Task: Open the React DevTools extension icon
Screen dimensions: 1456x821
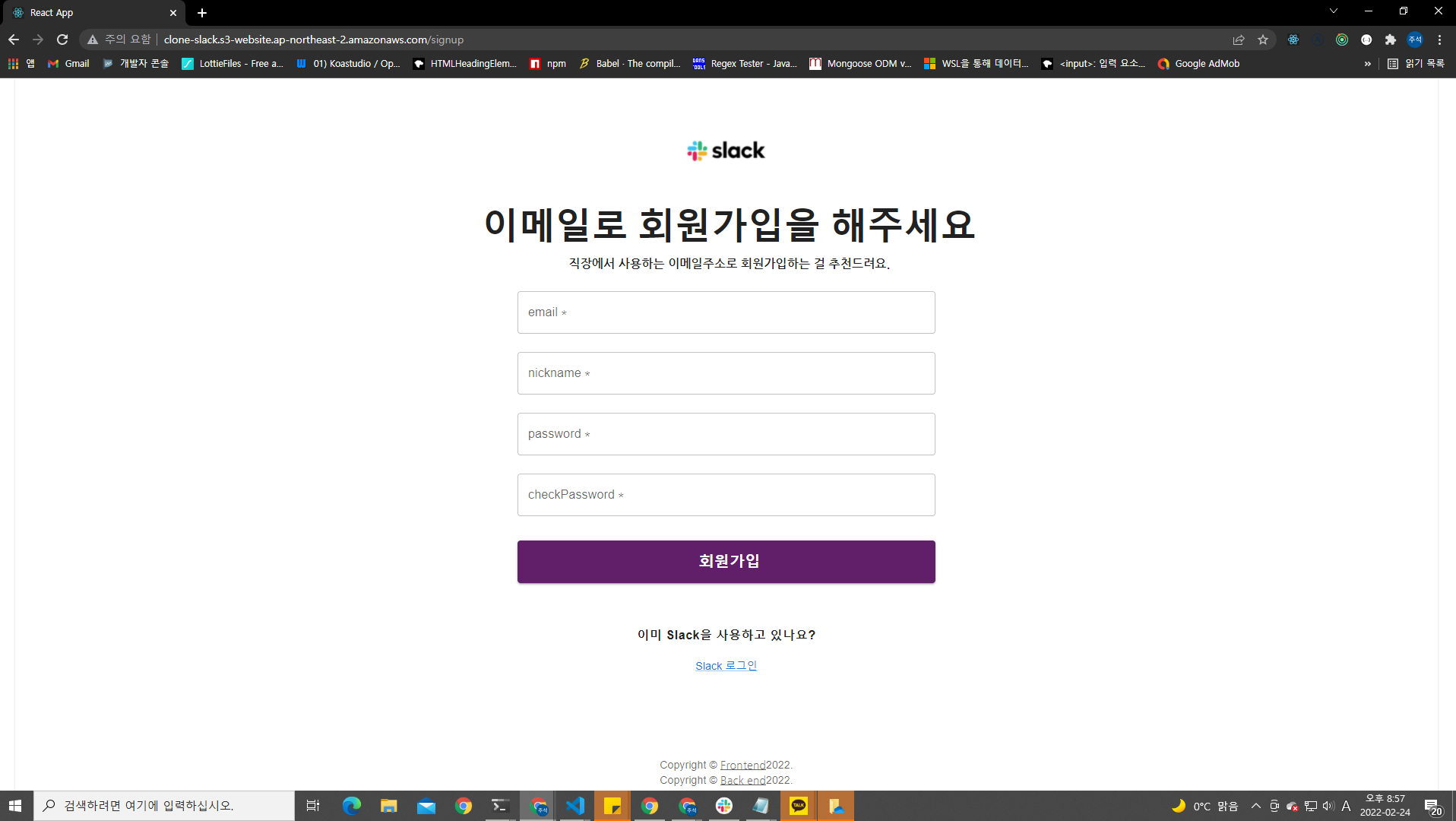Action: [1293, 40]
